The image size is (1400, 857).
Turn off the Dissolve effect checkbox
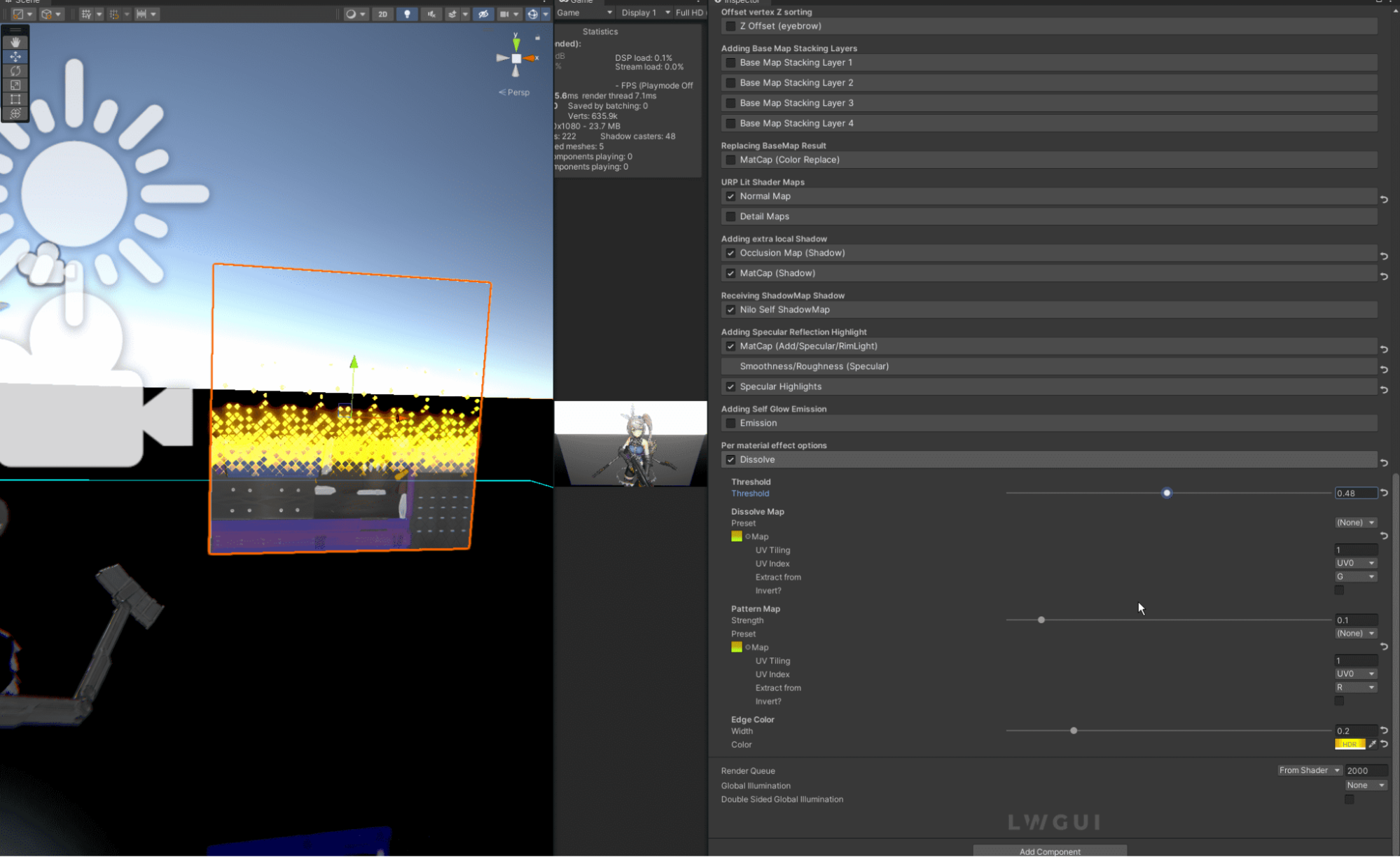(x=730, y=459)
